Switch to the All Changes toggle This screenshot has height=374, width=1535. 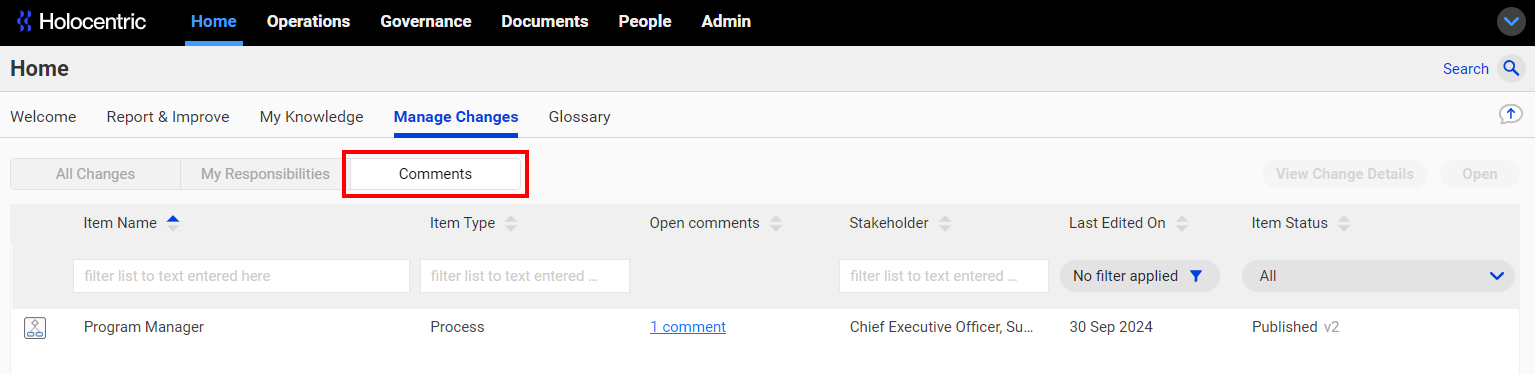[95, 174]
